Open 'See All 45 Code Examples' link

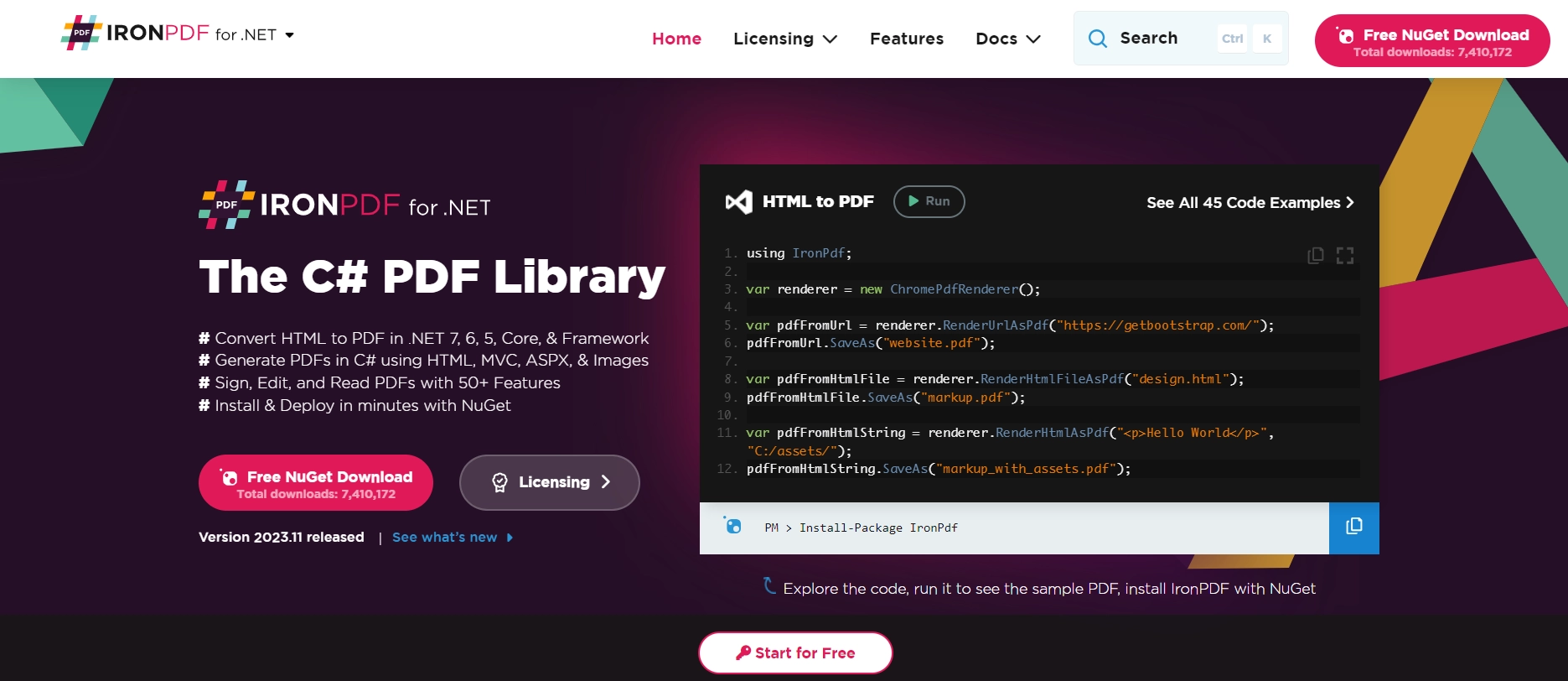(x=1250, y=203)
